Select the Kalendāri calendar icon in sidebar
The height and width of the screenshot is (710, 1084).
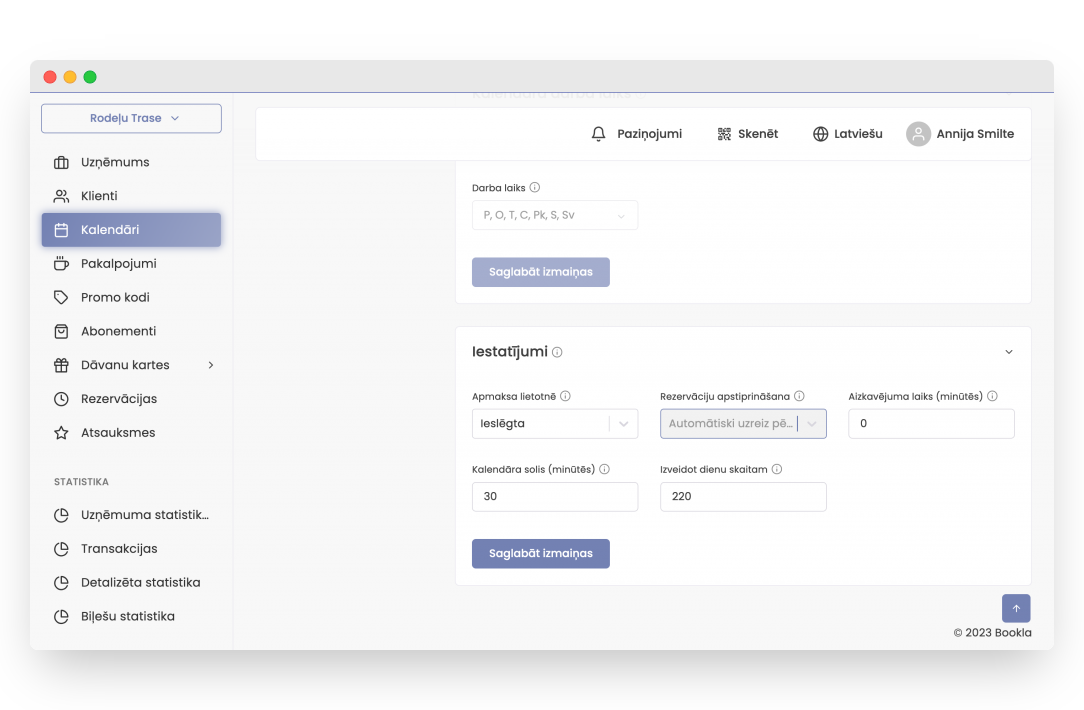(62, 229)
